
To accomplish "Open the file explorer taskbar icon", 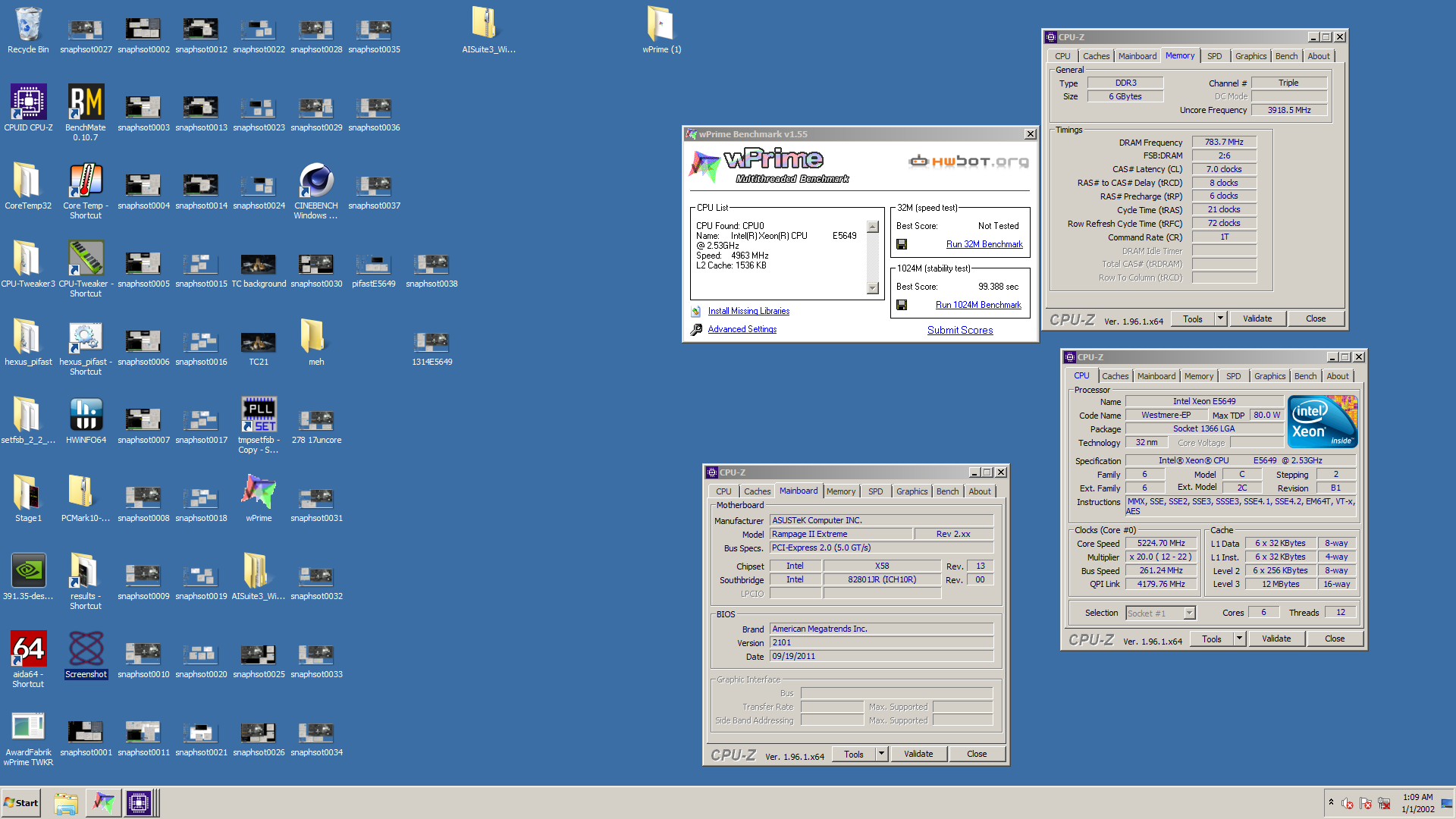I will [66, 803].
